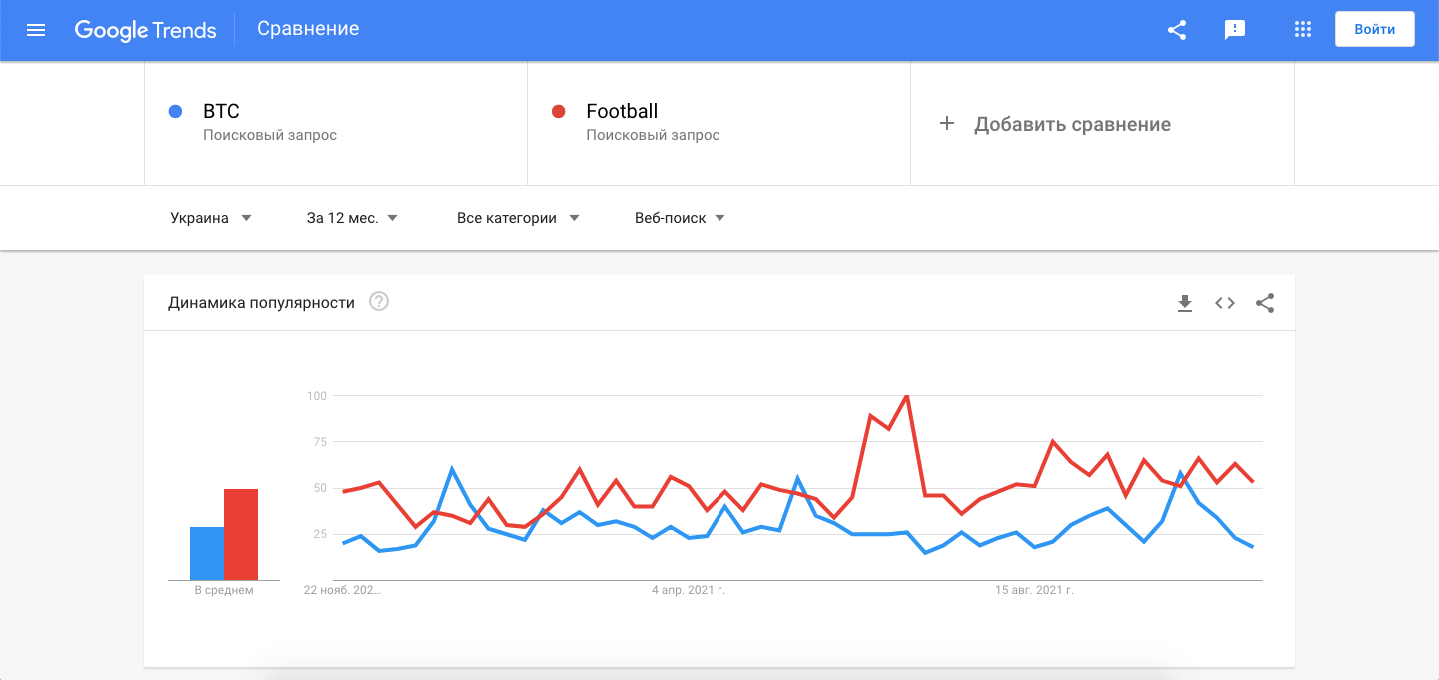
Task: Click the Google Trends logo
Action: (145, 30)
